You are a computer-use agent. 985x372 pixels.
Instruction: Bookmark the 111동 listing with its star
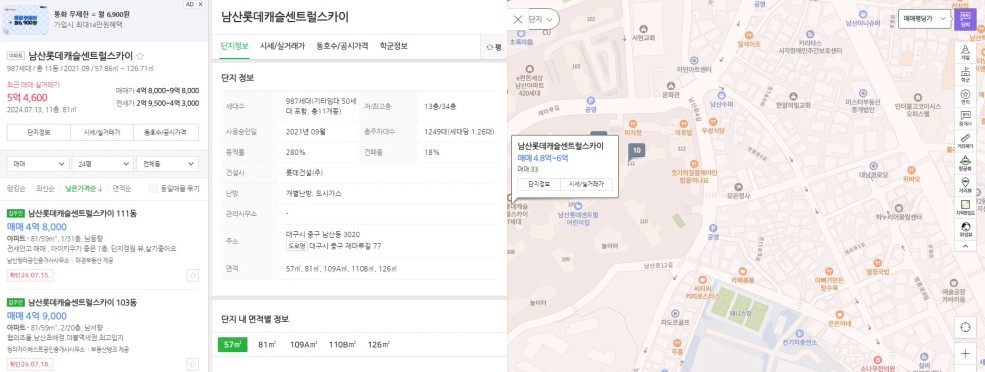point(193,275)
